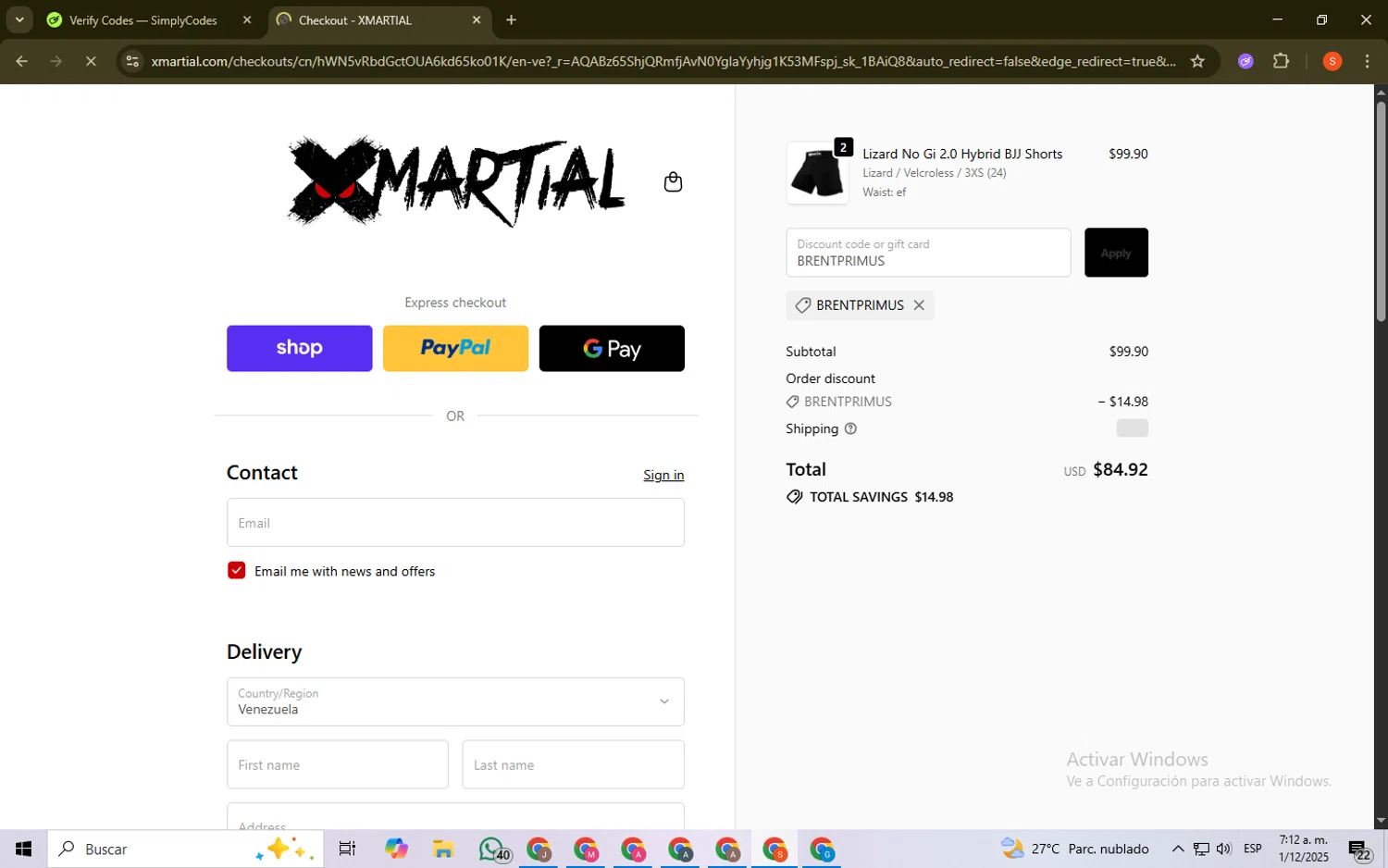The image size is (1388, 868).
Task: Remove the BRENTPRIMUS discount tag
Action: pos(919,305)
